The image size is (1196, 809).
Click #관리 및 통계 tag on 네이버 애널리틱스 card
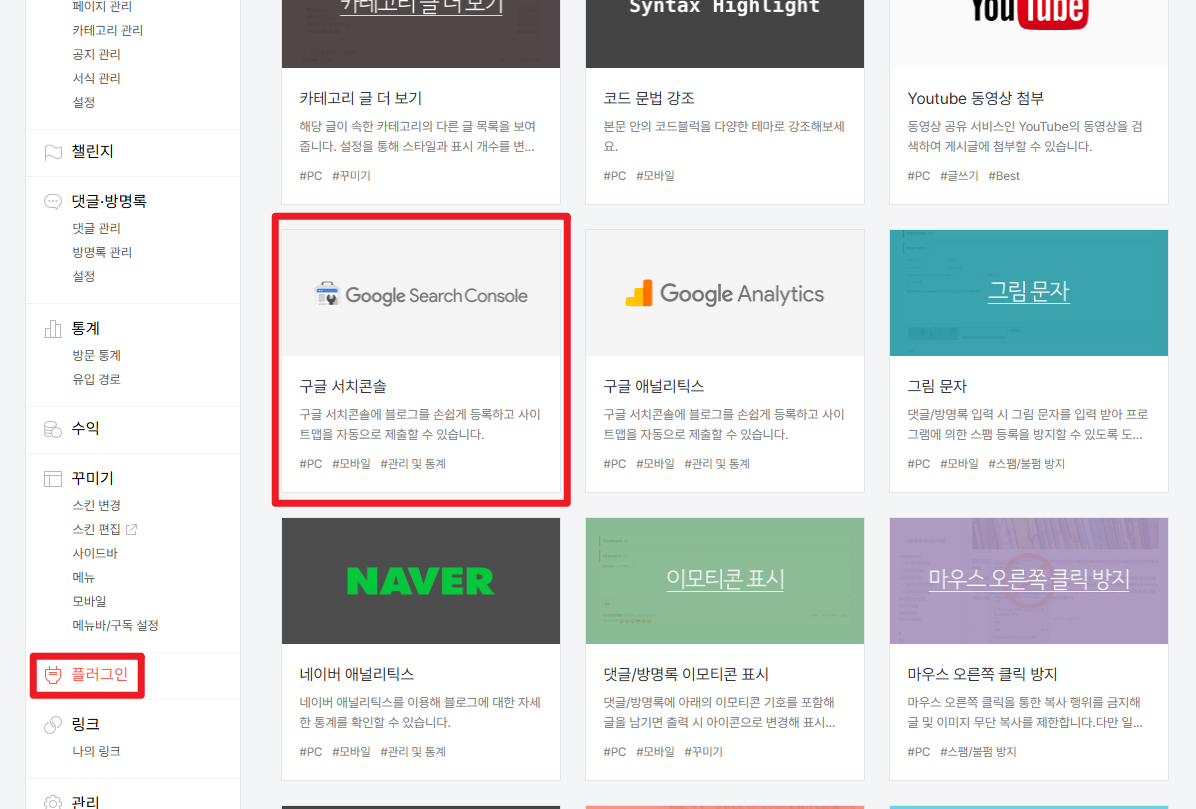[413, 753]
